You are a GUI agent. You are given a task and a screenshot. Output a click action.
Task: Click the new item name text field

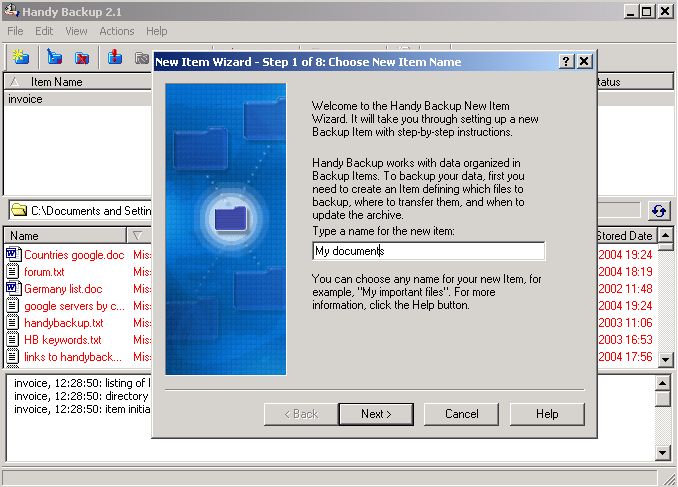429,251
